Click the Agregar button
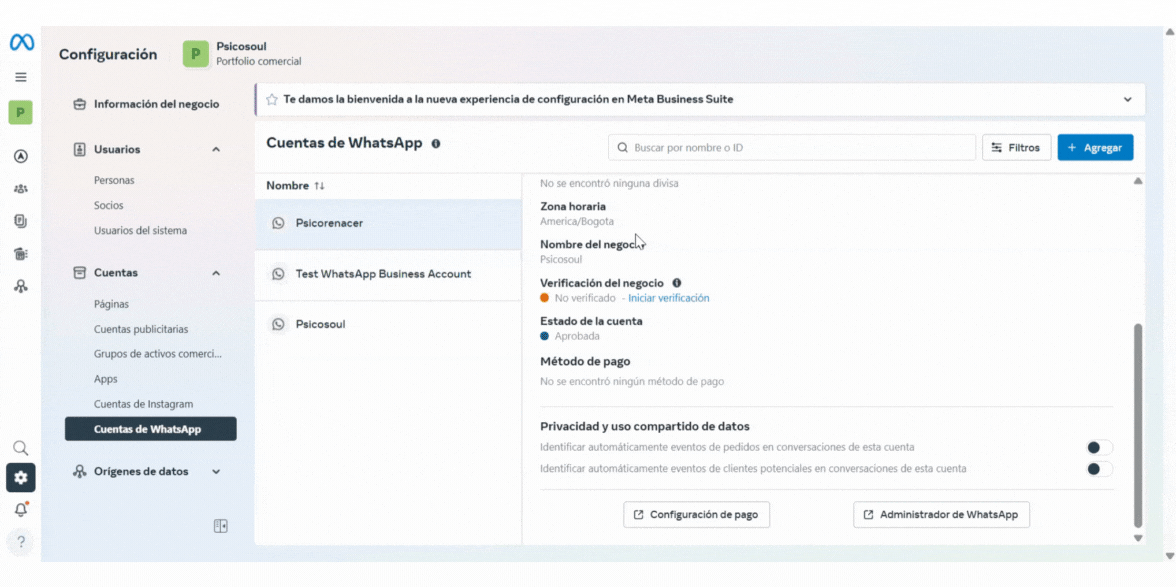Screen dimensions: 1176x587 [1095, 148]
